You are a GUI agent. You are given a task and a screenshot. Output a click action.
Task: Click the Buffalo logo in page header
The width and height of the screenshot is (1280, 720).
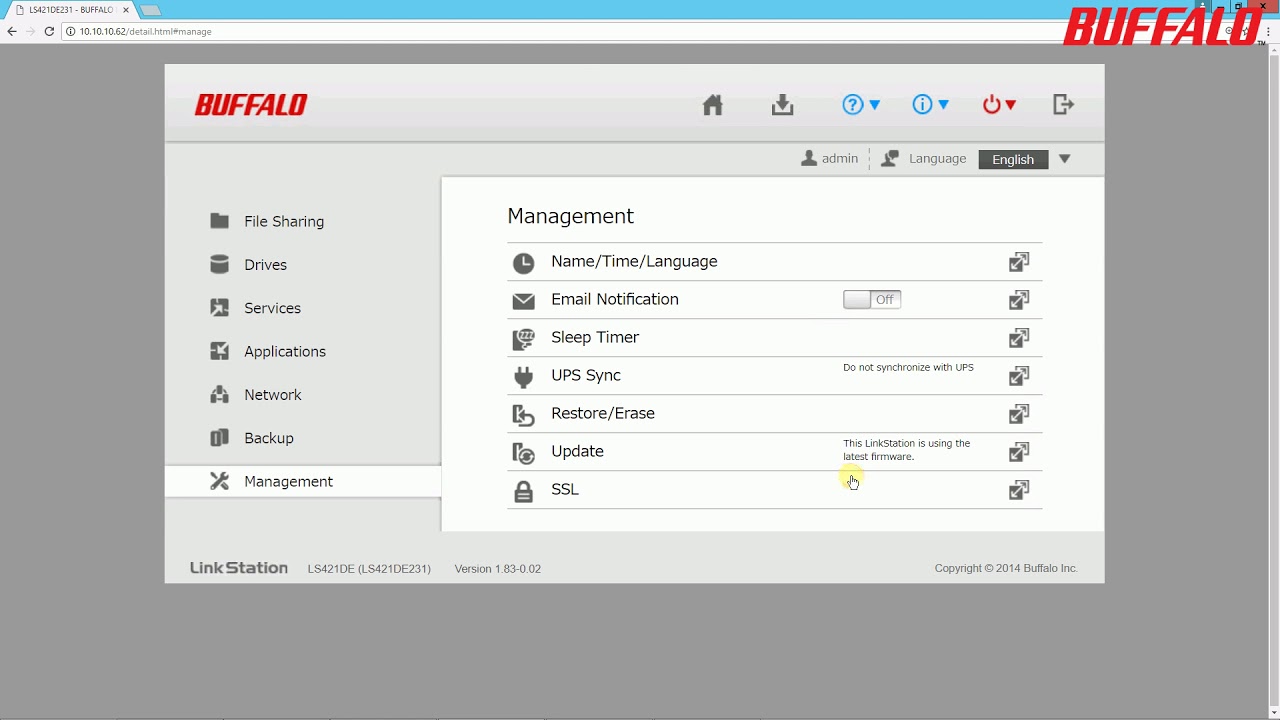coord(251,105)
